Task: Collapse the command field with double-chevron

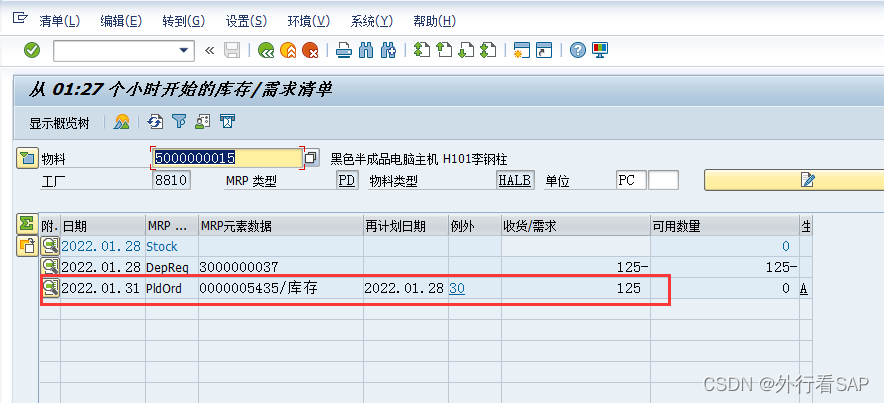Action: point(210,51)
